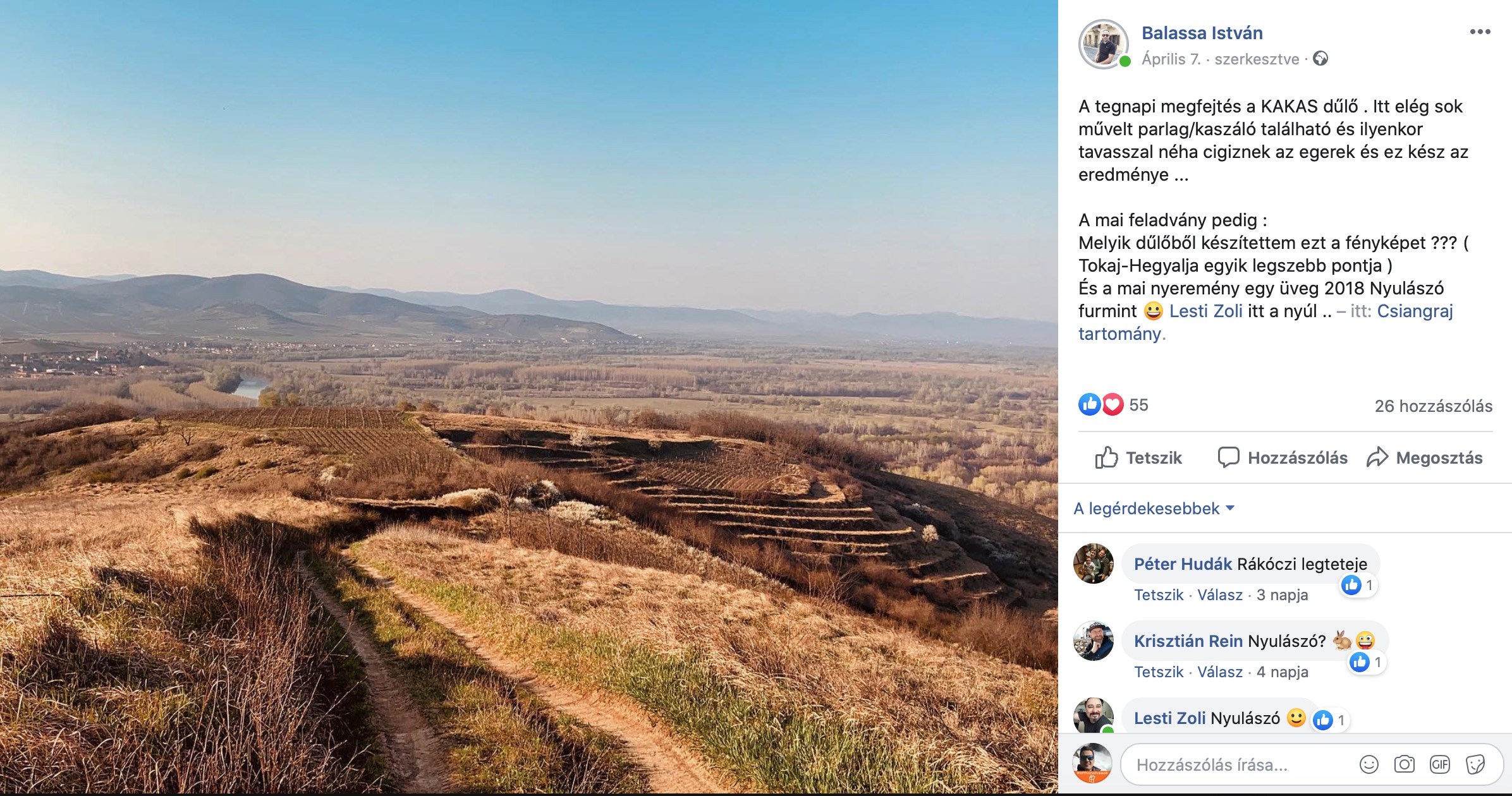Open the 26 hozzászólás comments count
The height and width of the screenshot is (796, 1512).
(x=1433, y=406)
